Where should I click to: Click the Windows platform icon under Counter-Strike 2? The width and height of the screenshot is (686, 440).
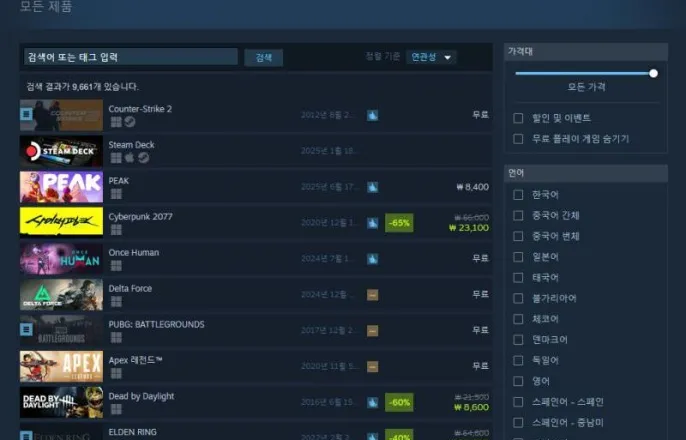[x=116, y=122]
